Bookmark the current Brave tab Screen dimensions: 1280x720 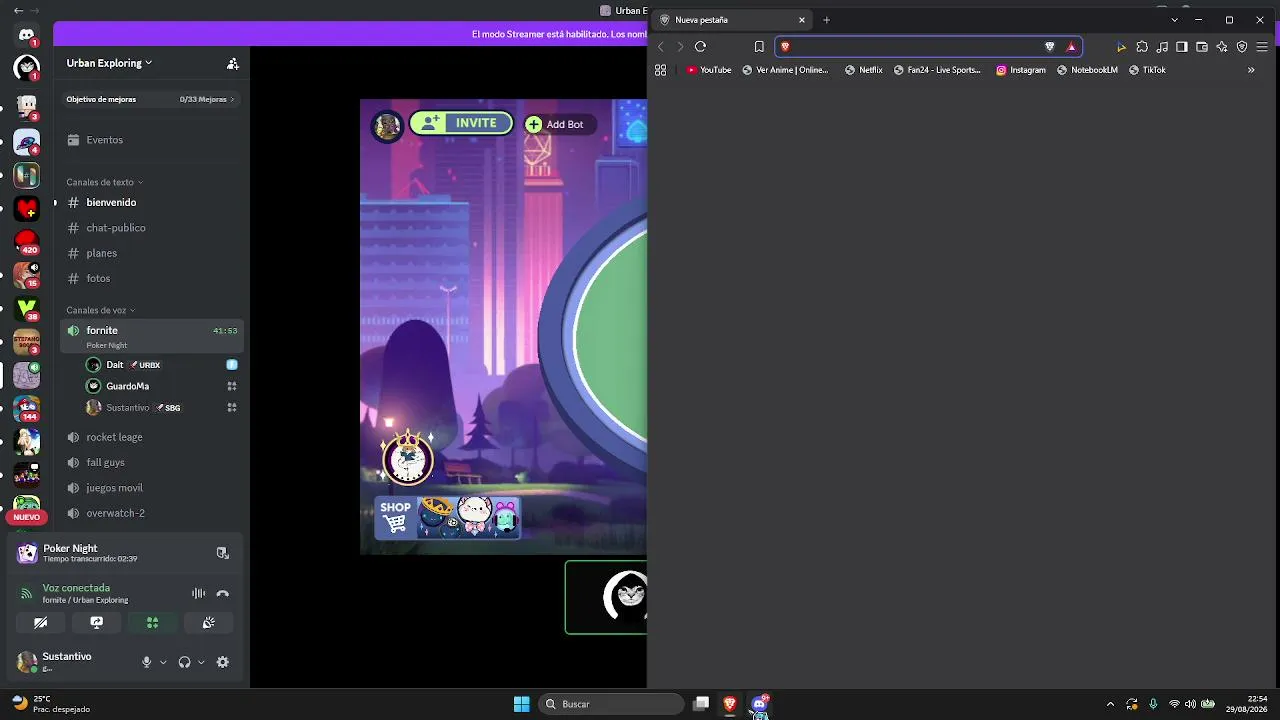759,46
